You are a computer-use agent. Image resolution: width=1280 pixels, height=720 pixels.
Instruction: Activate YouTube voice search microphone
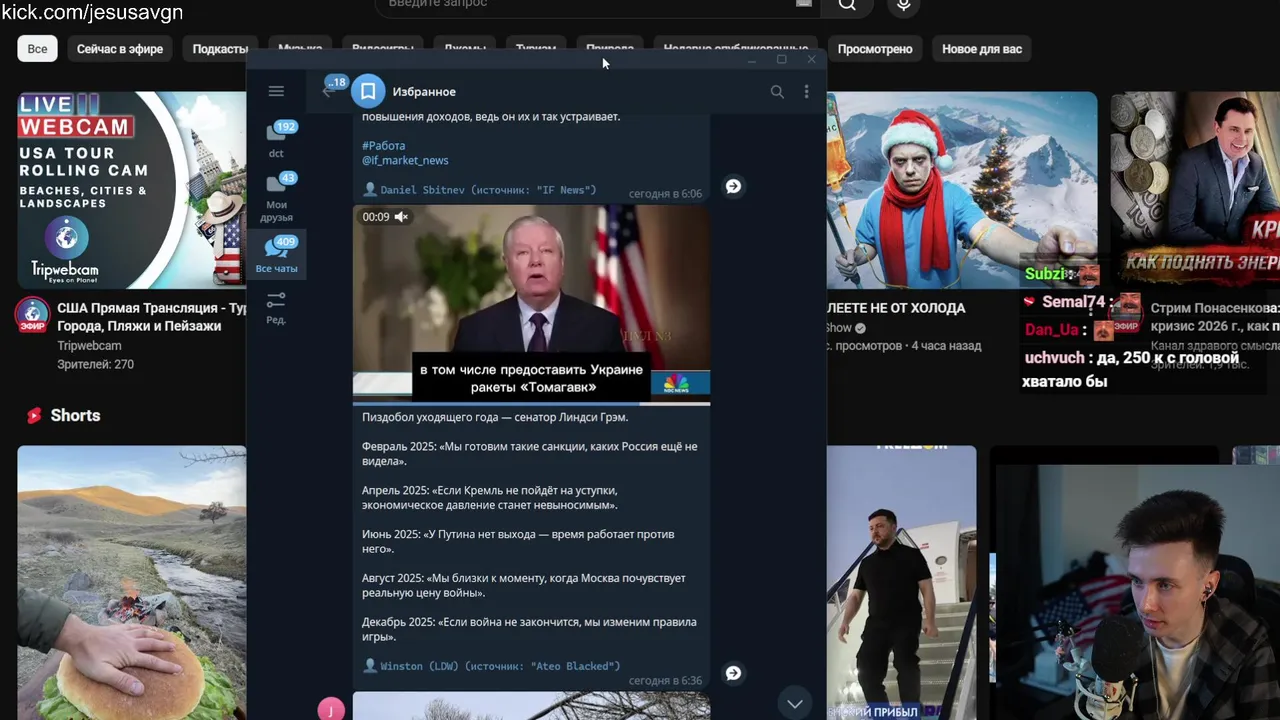click(x=903, y=5)
